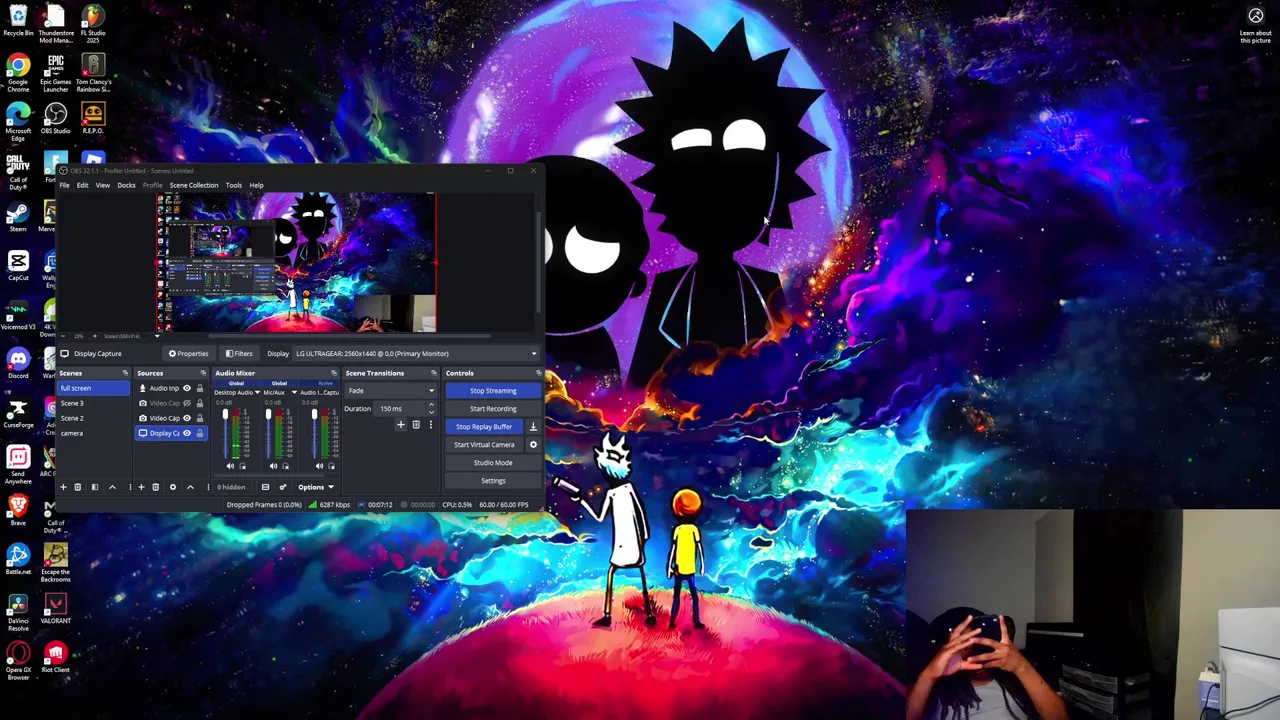Click Start Virtual Camera button
This screenshot has height=720, width=1280.
point(484,445)
